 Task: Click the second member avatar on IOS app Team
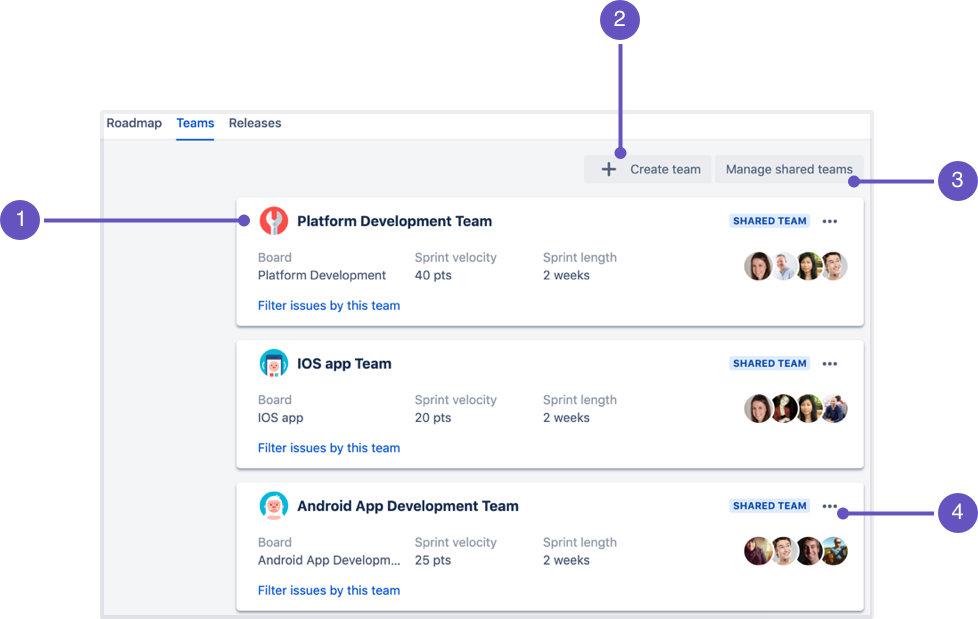click(783, 408)
